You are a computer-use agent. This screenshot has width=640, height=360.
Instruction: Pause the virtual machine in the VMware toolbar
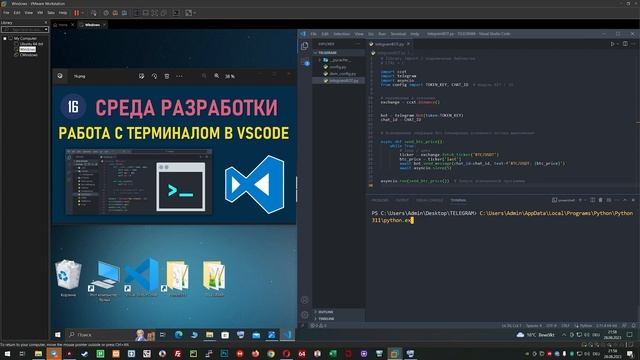click(76, 13)
